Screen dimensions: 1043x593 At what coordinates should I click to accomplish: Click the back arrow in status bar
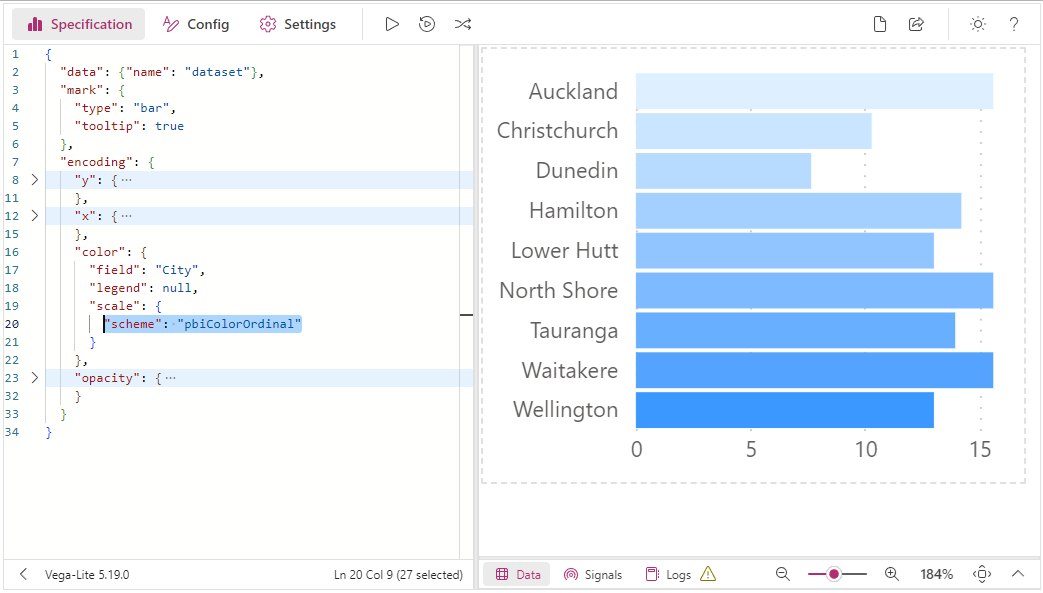tap(23, 574)
